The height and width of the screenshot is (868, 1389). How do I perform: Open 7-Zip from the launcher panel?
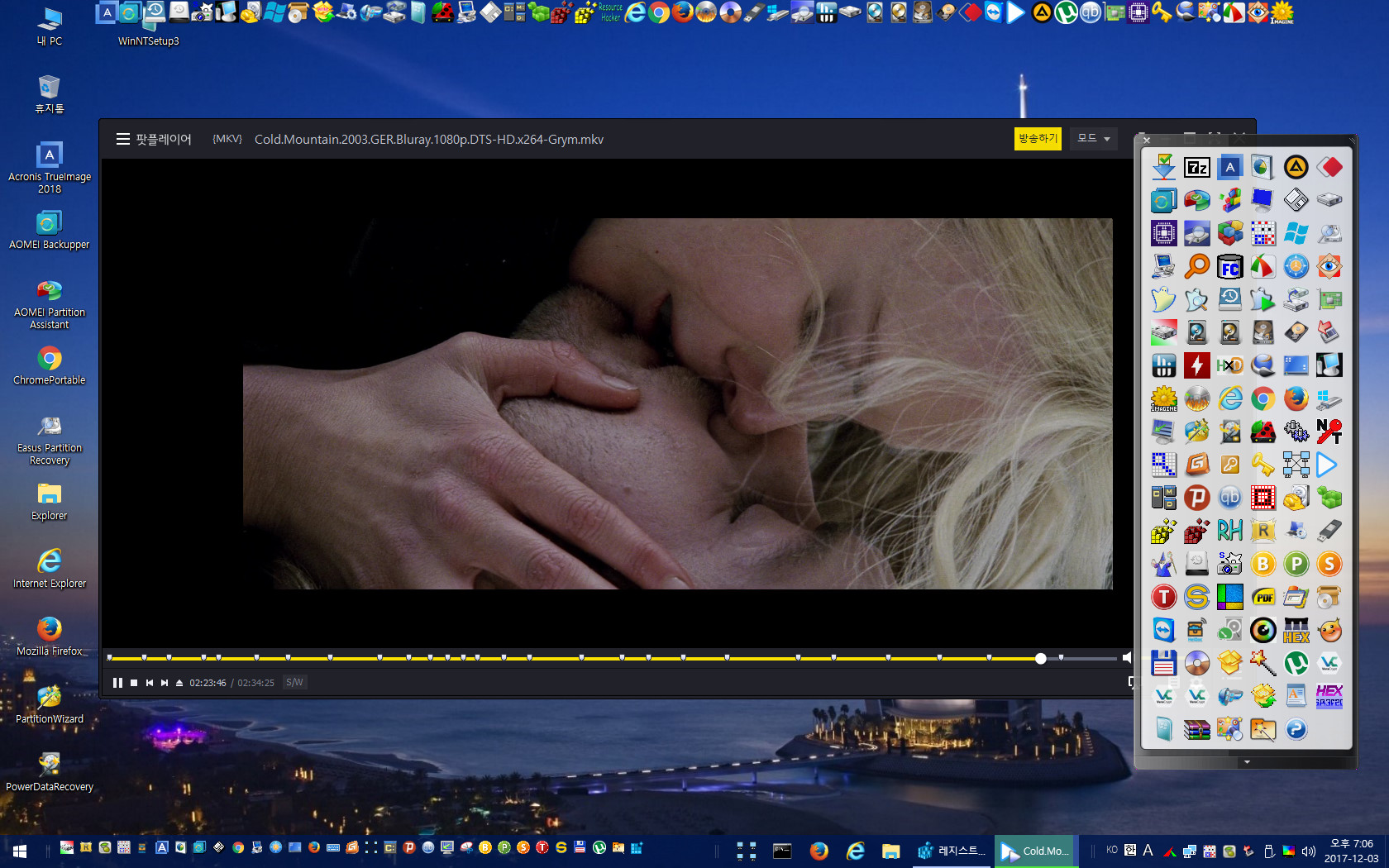point(1196,168)
